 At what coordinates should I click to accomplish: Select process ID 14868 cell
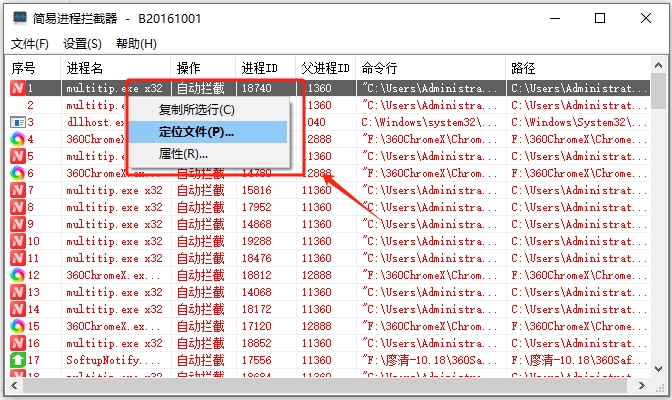pyautogui.click(x=256, y=224)
